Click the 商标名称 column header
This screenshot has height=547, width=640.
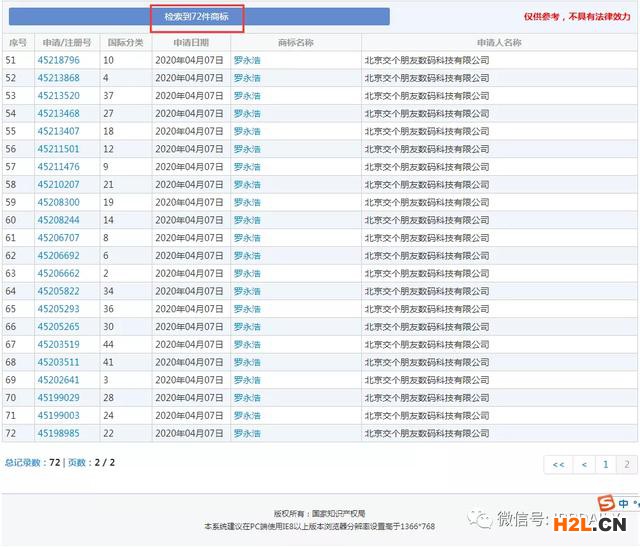click(x=296, y=42)
